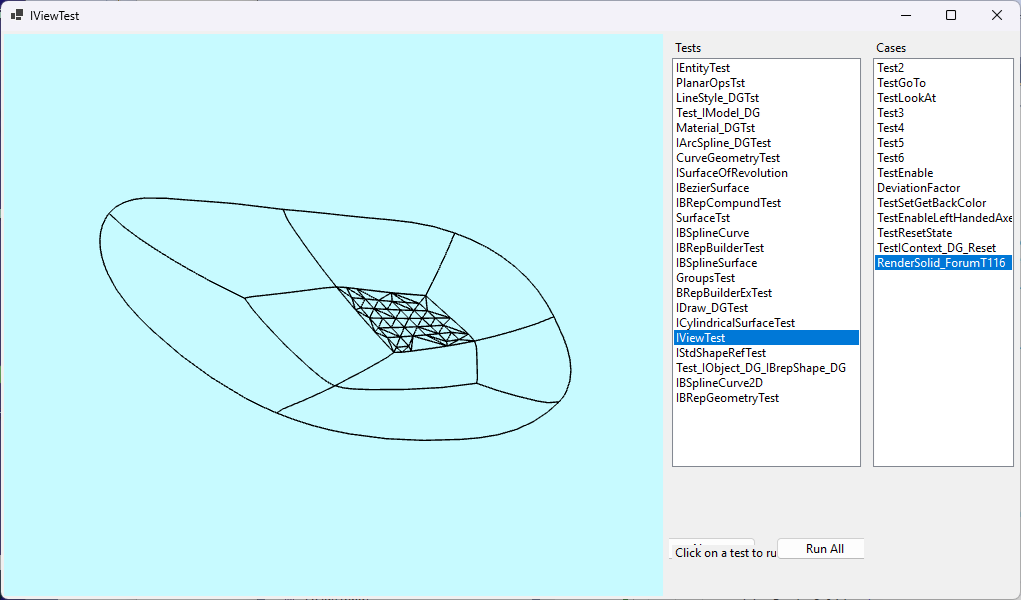Screen dimensions: 1021x600
Task: Choose Material_DGTst test entry
Action: click(715, 128)
